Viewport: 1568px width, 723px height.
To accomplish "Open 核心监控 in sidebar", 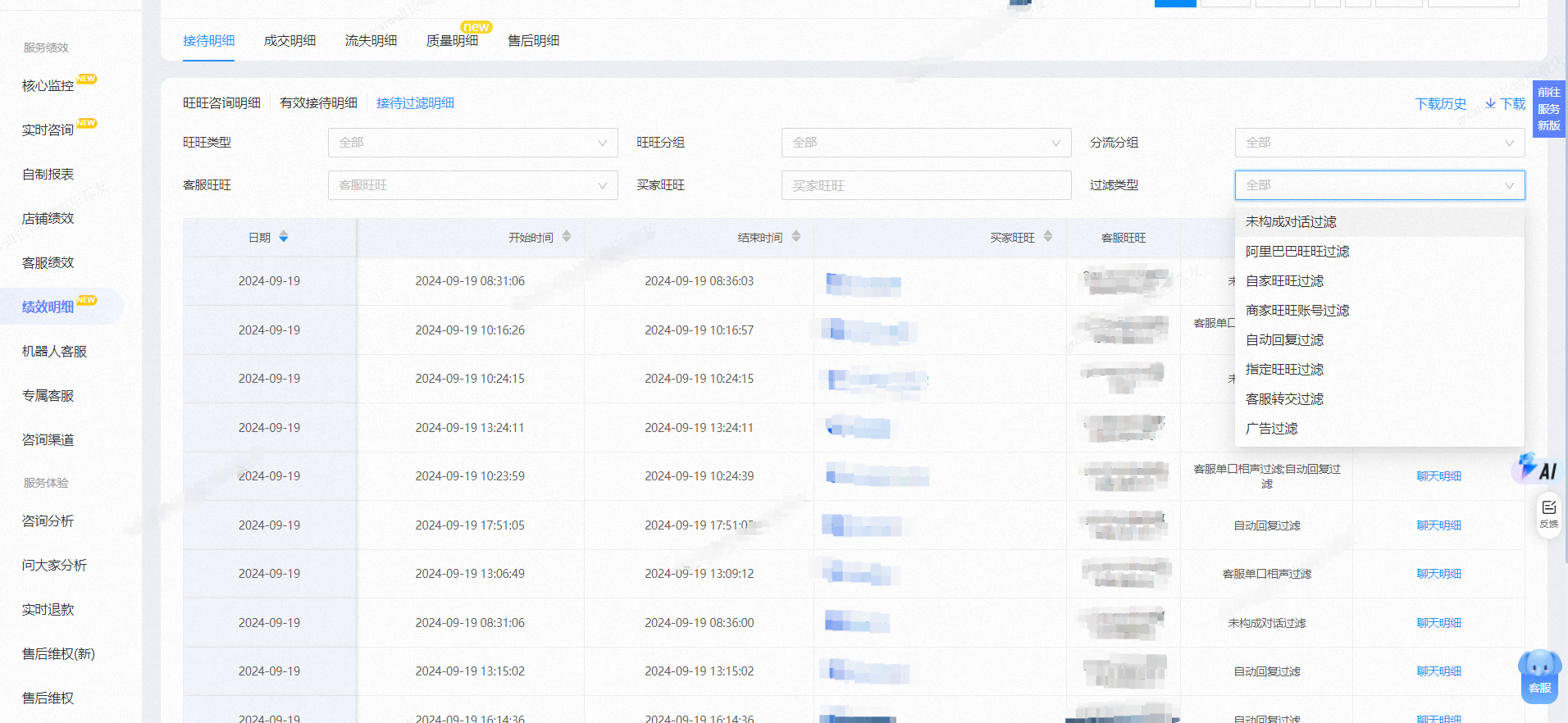I will 48,86.
